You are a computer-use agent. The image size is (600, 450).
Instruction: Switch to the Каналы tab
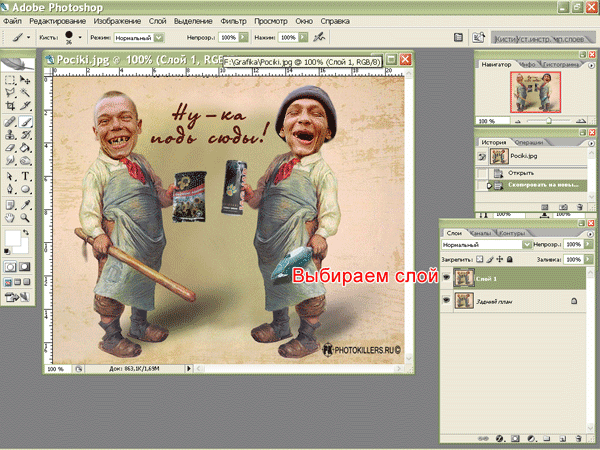click(x=480, y=233)
